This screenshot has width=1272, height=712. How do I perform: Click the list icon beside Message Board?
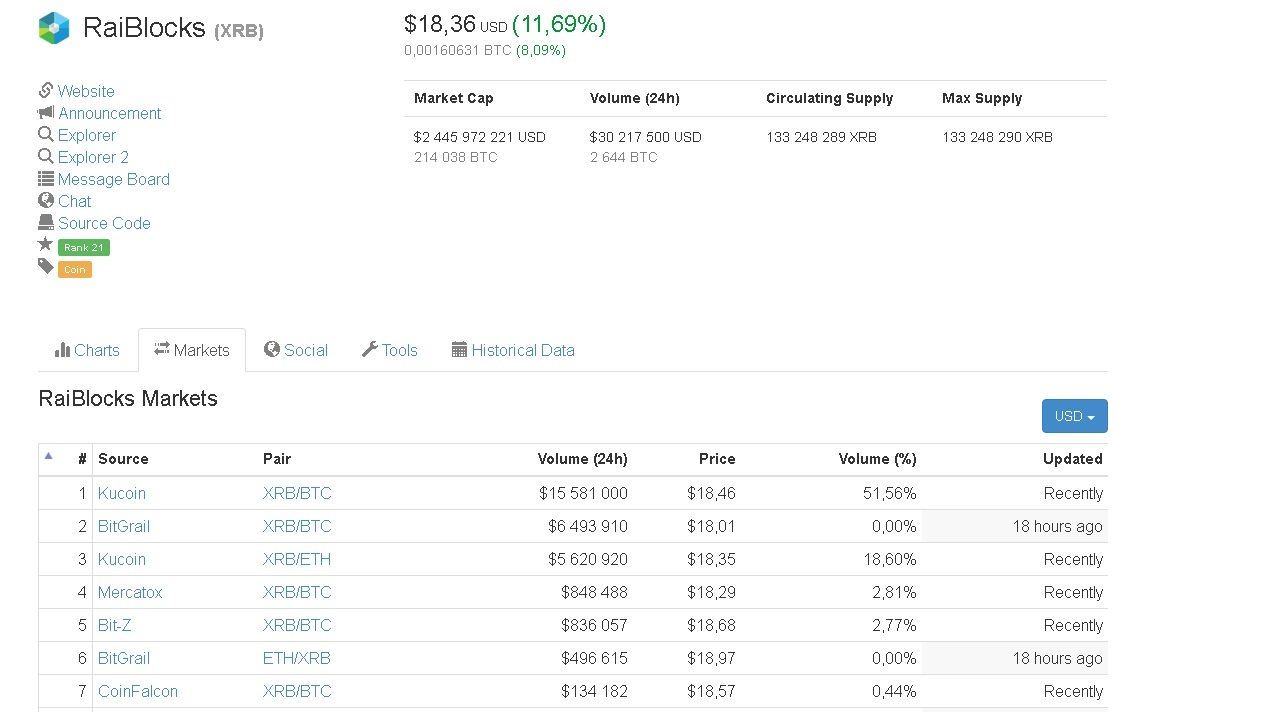[46, 179]
